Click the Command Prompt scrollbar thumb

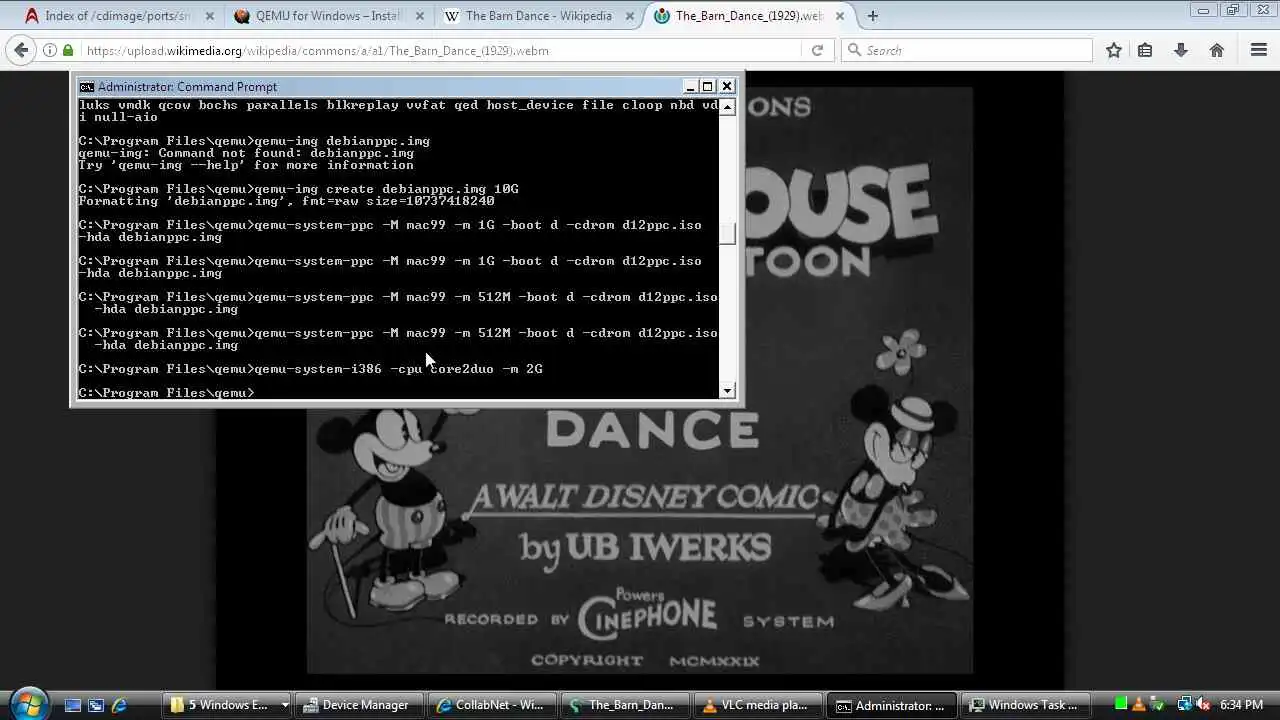pos(728,234)
